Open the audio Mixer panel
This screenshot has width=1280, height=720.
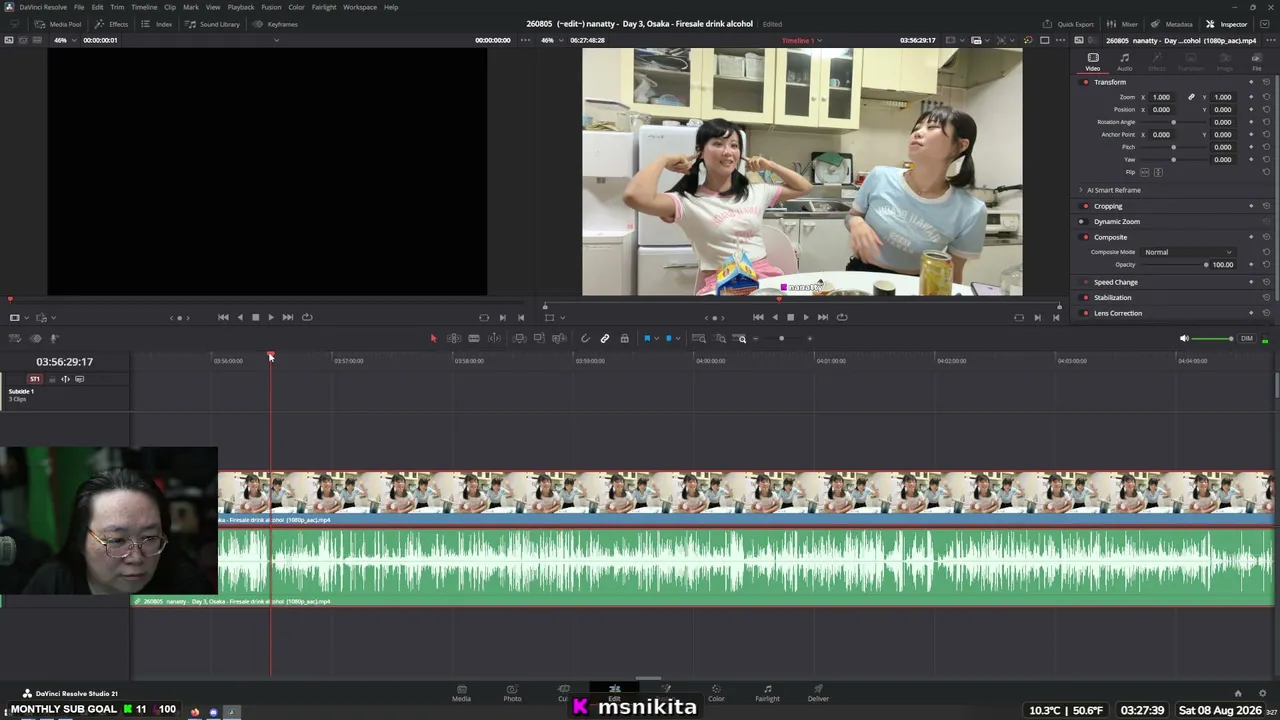click(1122, 24)
